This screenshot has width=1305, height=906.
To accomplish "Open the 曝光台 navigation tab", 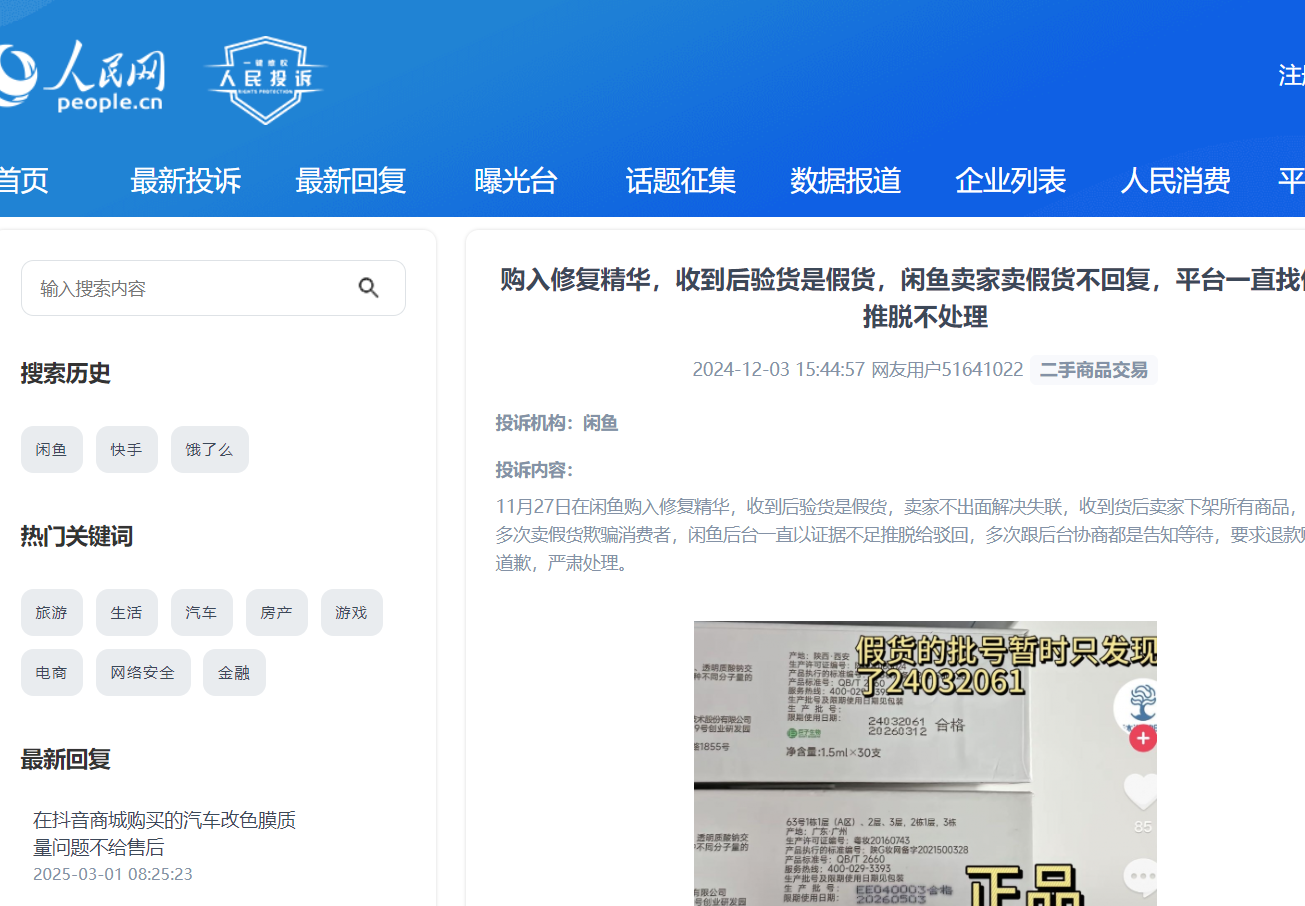I will point(515,181).
